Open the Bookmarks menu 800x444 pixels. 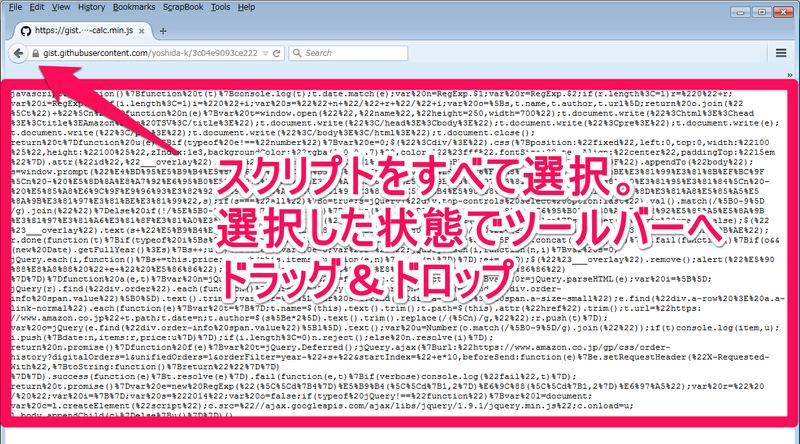coord(134,7)
